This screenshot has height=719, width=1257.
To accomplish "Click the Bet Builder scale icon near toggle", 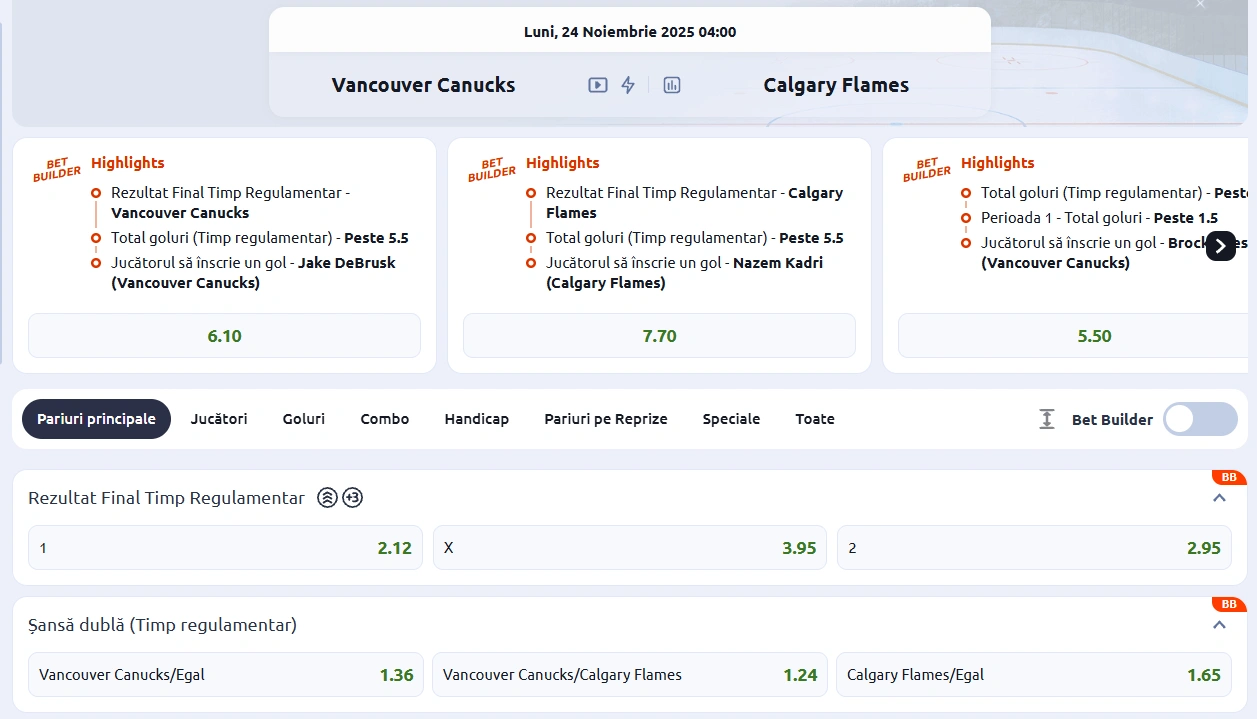I will coord(1046,419).
